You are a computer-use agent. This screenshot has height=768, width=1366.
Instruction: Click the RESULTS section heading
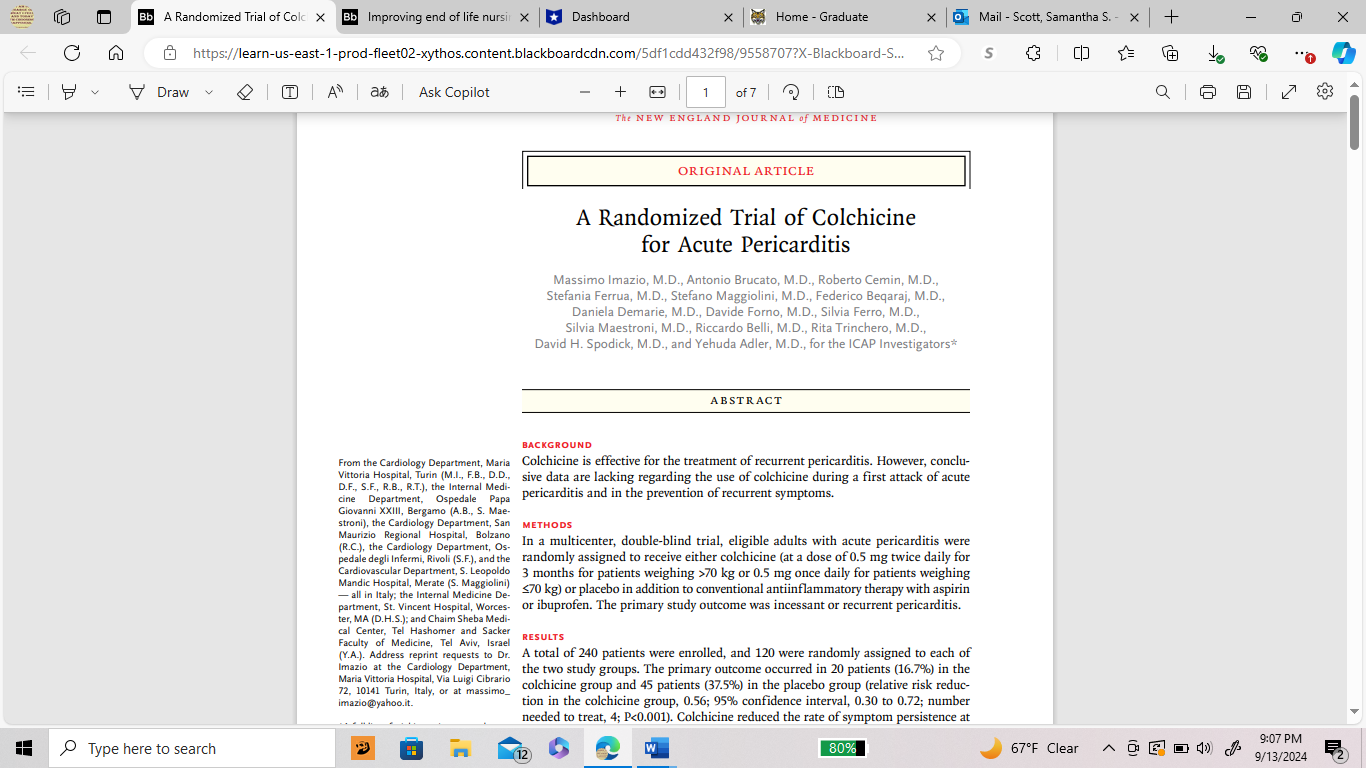point(543,637)
